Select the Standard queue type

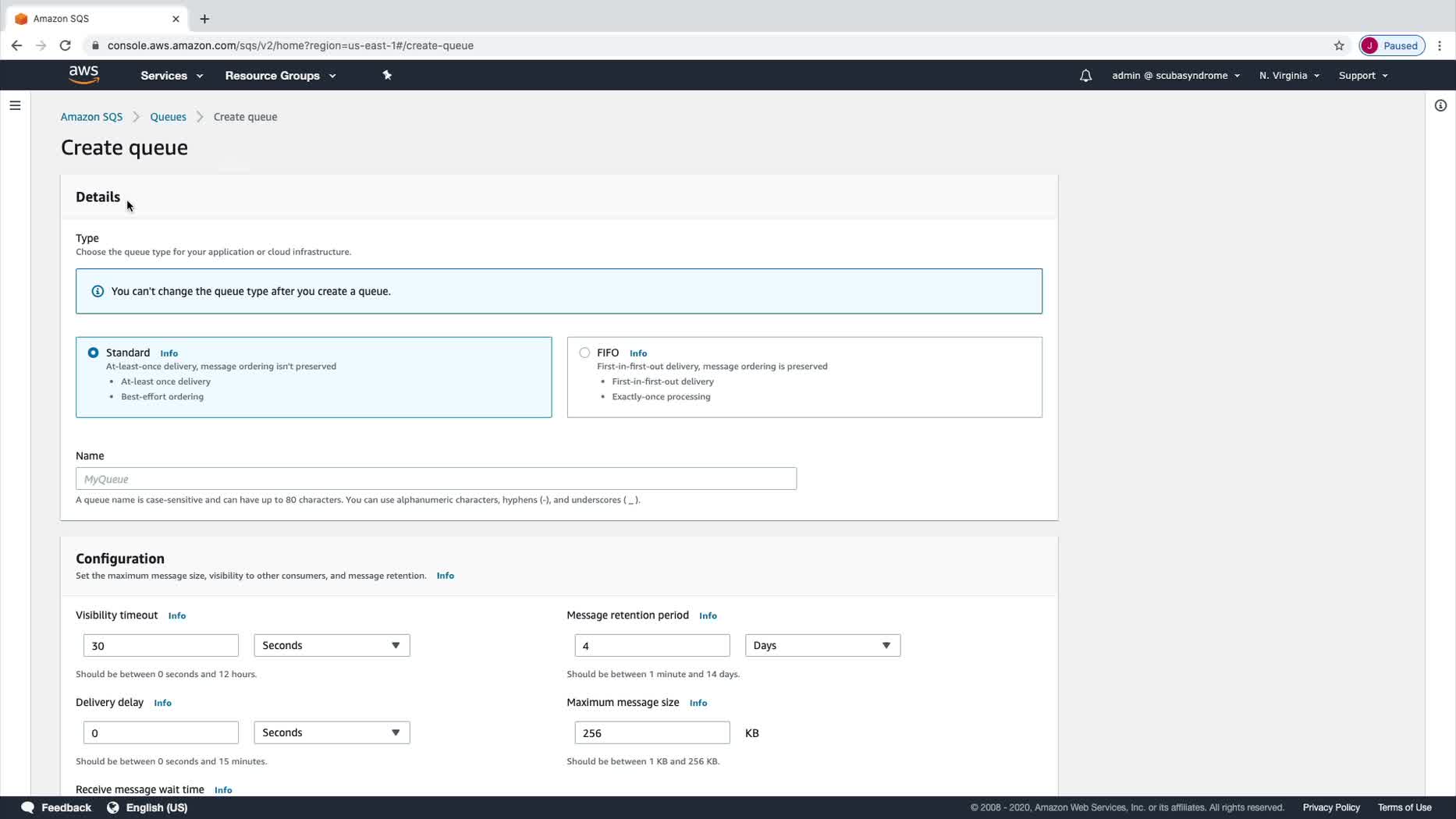point(94,353)
